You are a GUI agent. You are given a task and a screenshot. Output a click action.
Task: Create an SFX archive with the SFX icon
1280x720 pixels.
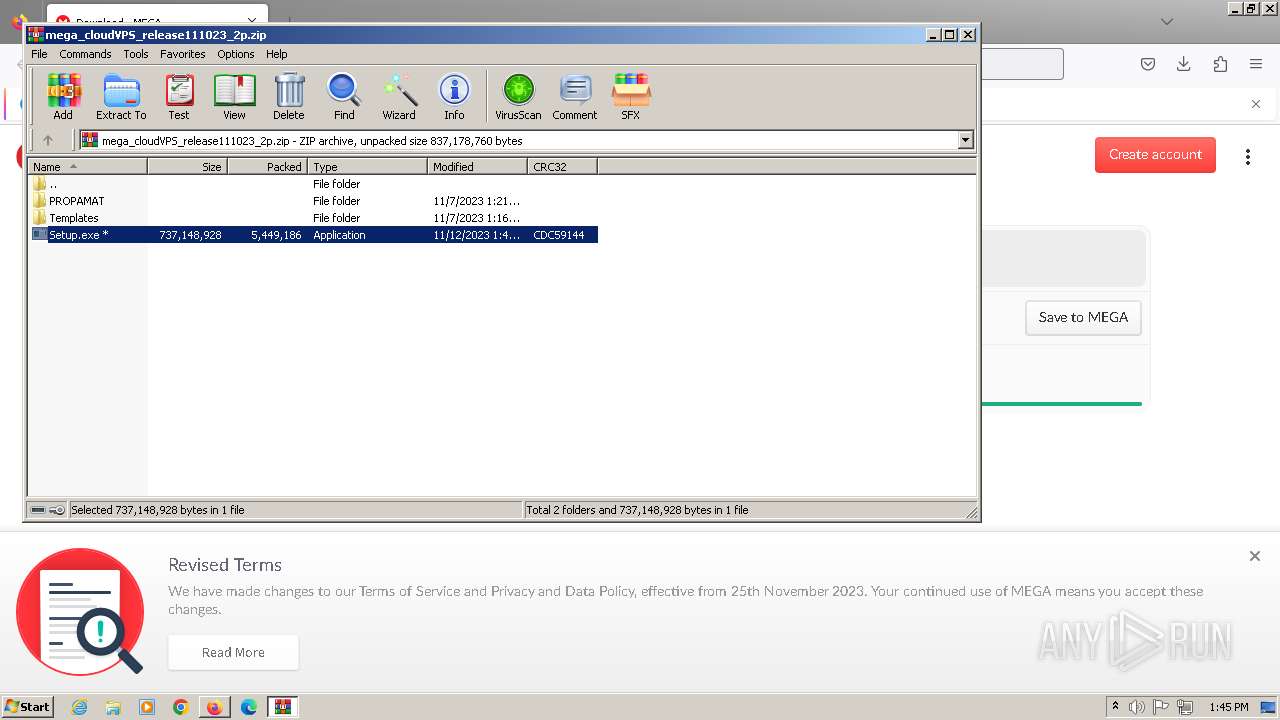(x=630, y=97)
